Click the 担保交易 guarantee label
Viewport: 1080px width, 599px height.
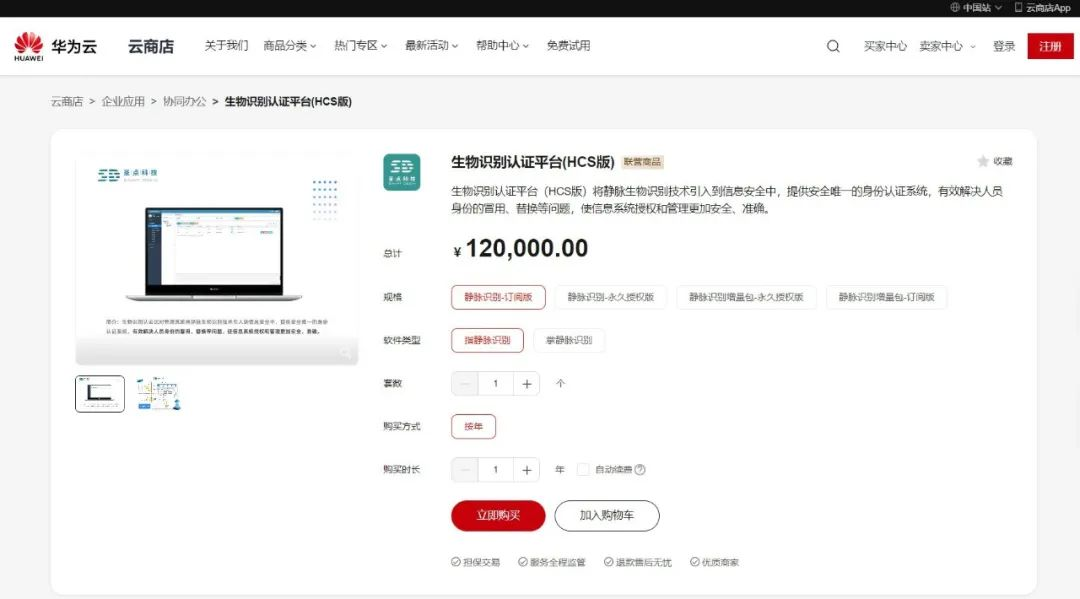[475, 563]
